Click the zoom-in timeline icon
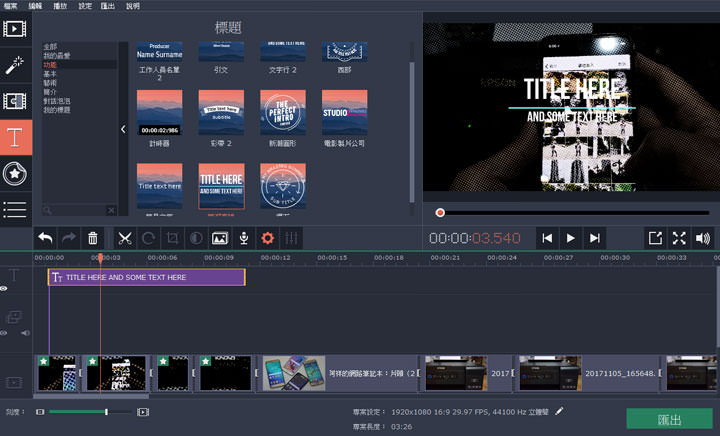The width and height of the screenshot is (720, 436). [143, 412]
